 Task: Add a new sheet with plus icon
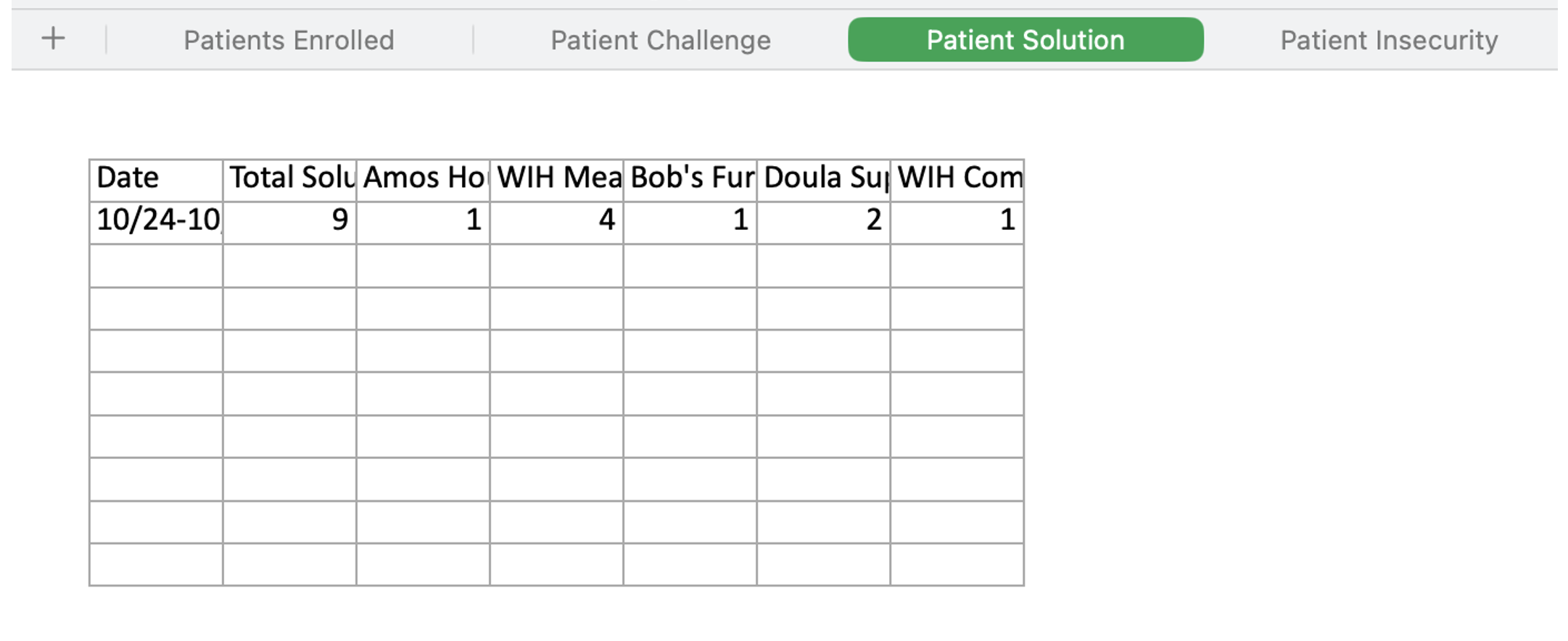click(x=53, y=38)
